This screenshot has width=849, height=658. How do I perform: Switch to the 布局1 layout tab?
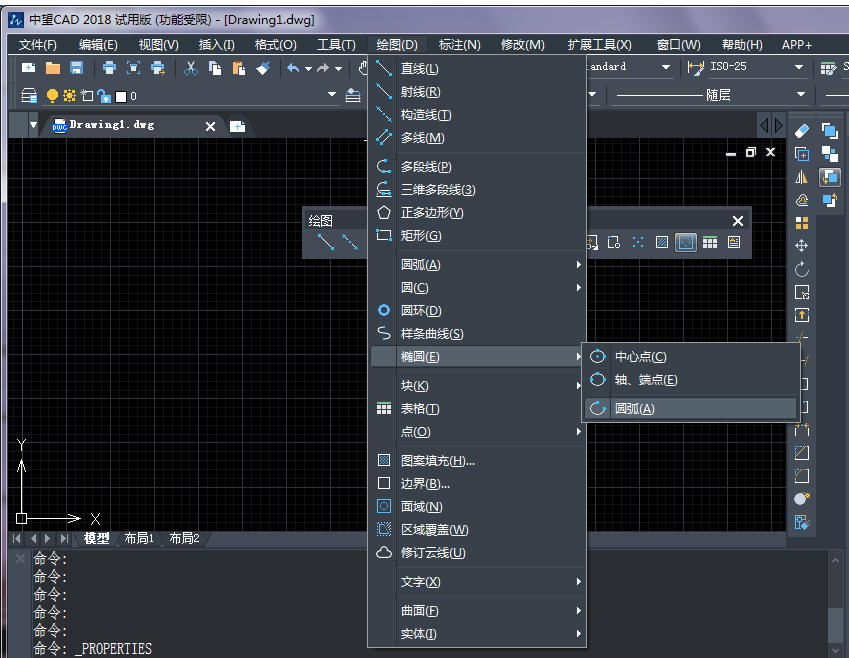point(139,538)
